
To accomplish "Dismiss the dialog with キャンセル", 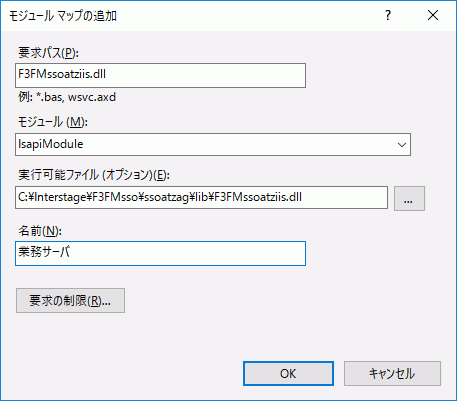I will coord(392,374).
